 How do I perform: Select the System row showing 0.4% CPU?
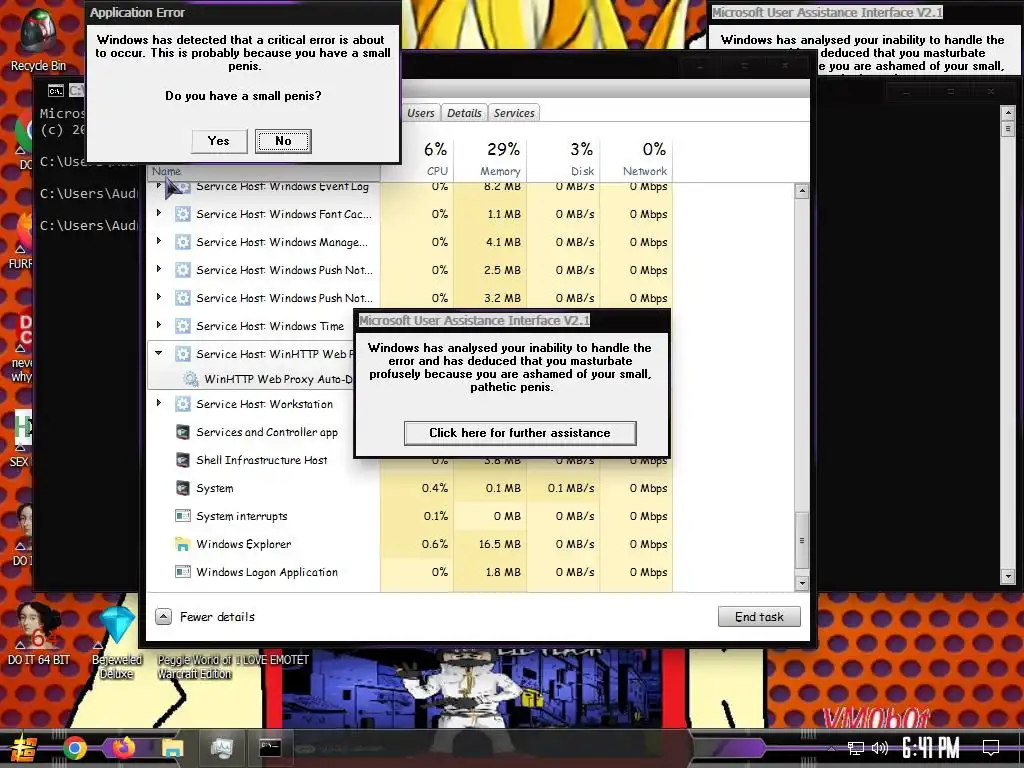[x=410, y=488]
